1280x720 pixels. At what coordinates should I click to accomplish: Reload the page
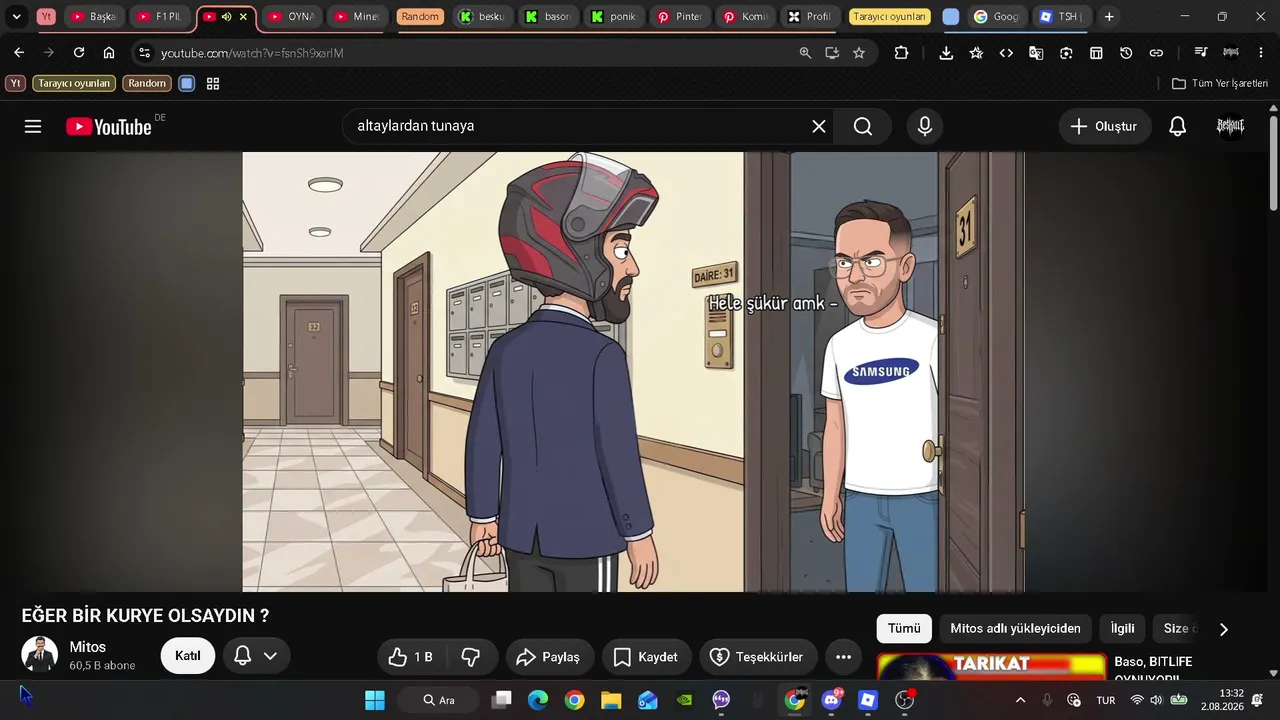(x=79, y=53)
